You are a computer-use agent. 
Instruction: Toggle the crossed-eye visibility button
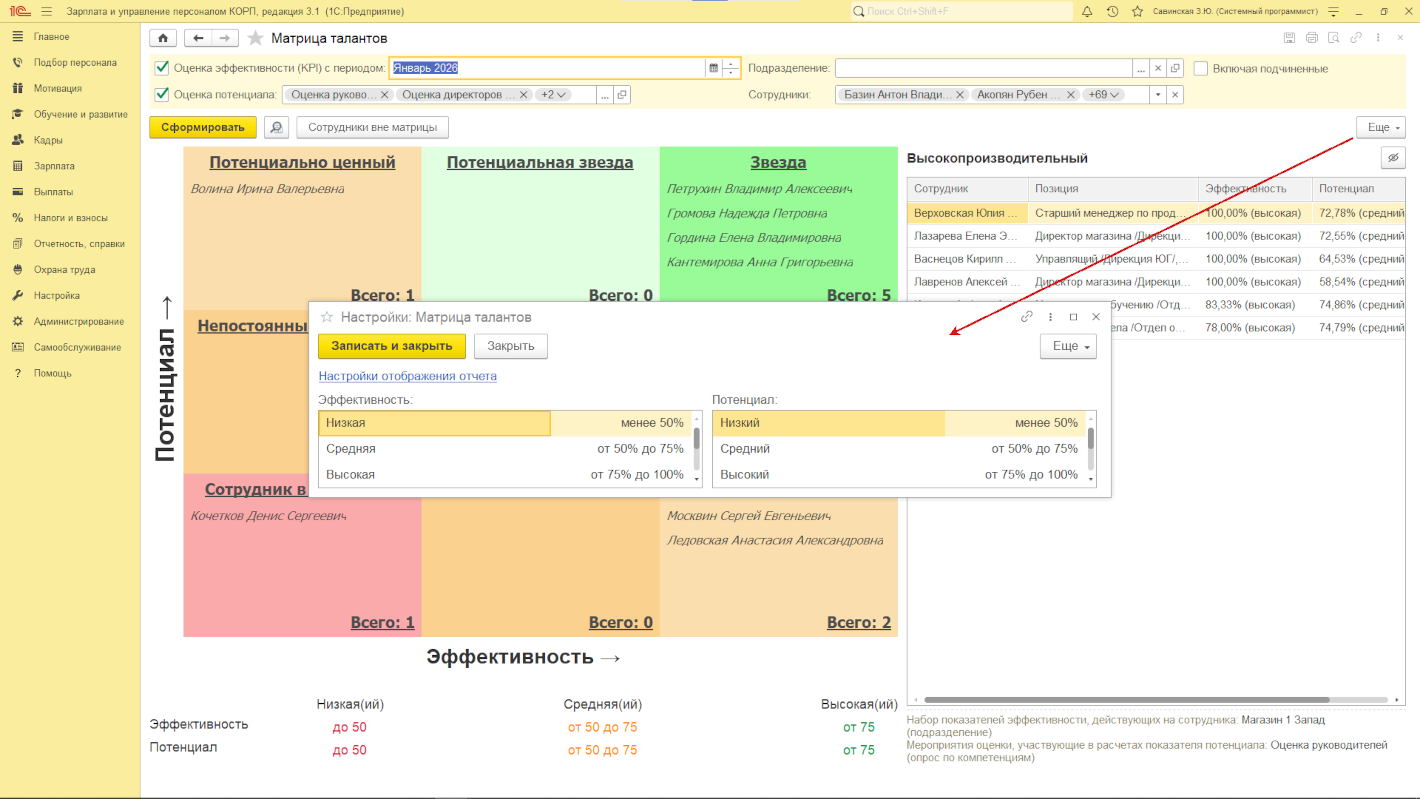point(1392,158)
